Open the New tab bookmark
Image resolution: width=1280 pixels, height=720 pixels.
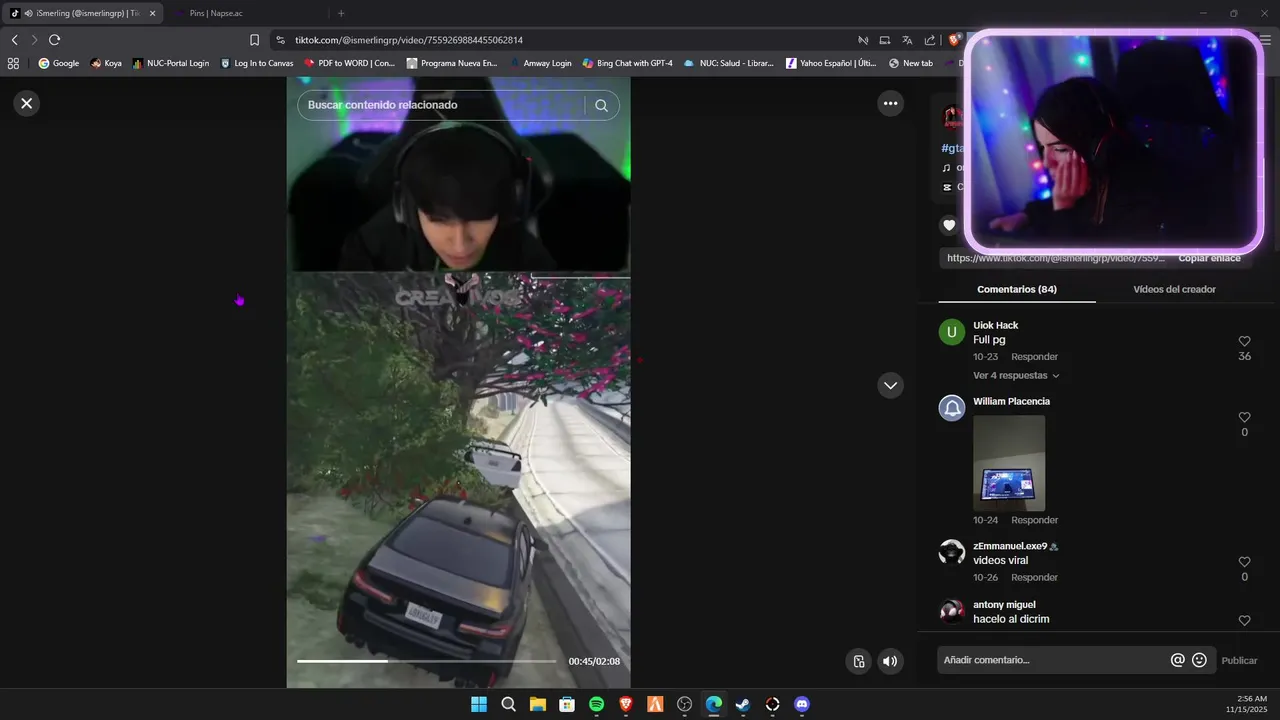[910, 63]
